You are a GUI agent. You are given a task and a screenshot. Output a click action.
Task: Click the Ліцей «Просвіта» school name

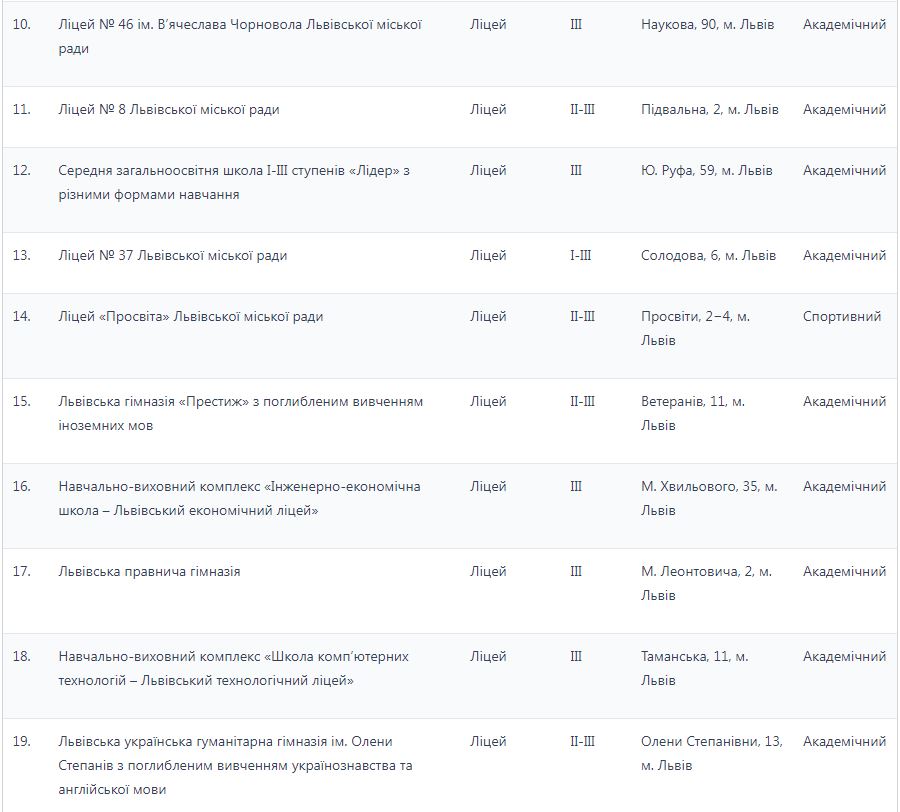click(x=191, y=317)
